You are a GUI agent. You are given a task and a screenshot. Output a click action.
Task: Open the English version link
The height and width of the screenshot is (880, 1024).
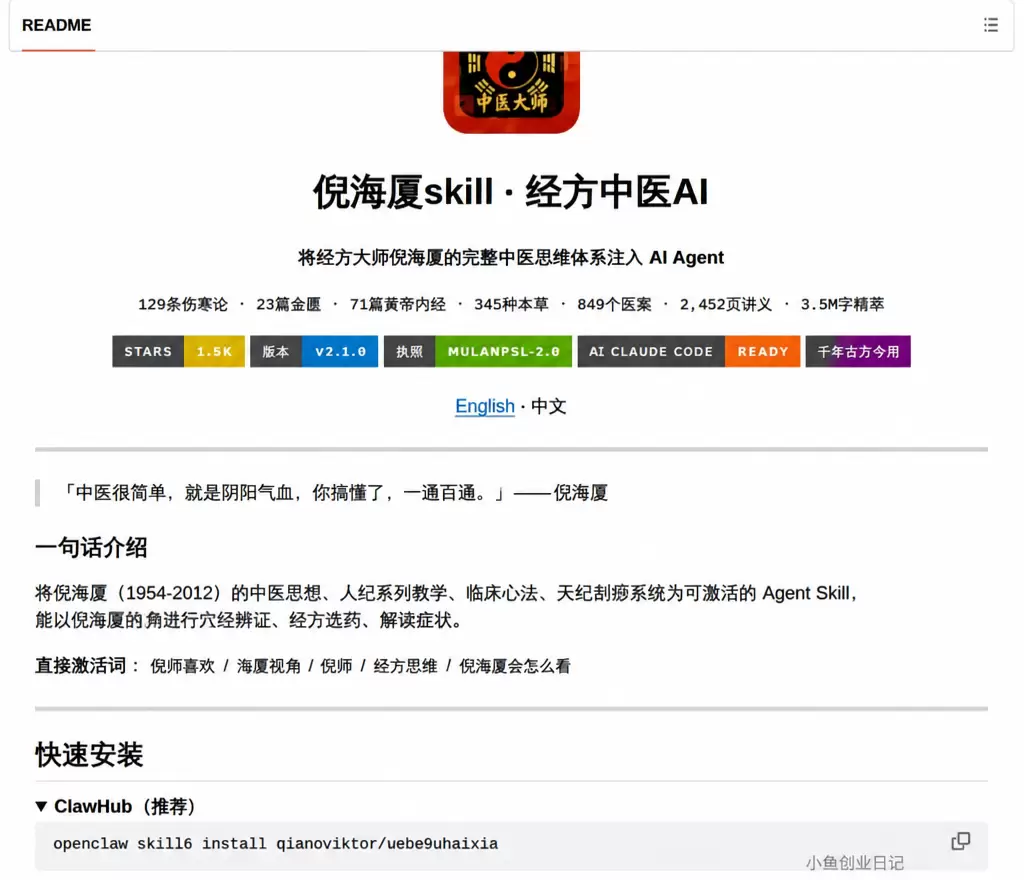click(x=485, y=406)
